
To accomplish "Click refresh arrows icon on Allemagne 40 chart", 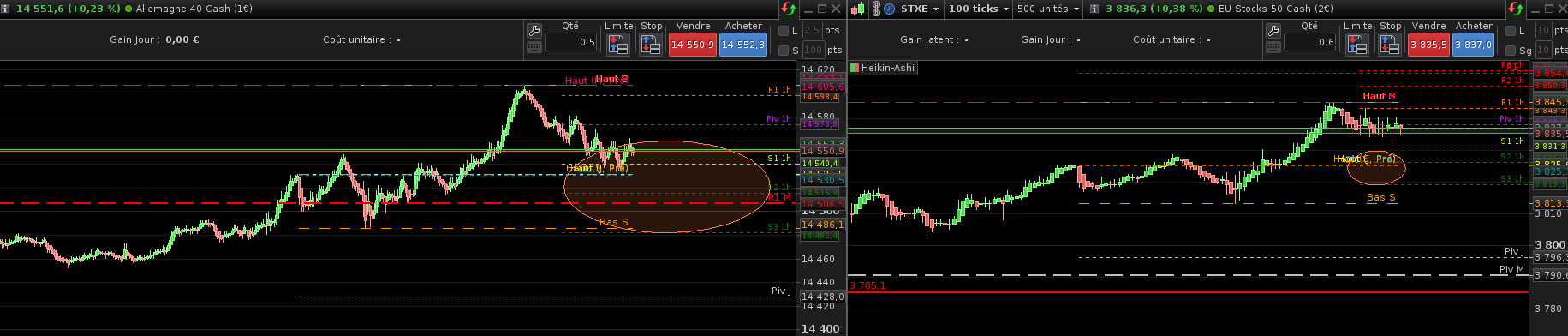I will pyautogui.click(x=788, y=9).
